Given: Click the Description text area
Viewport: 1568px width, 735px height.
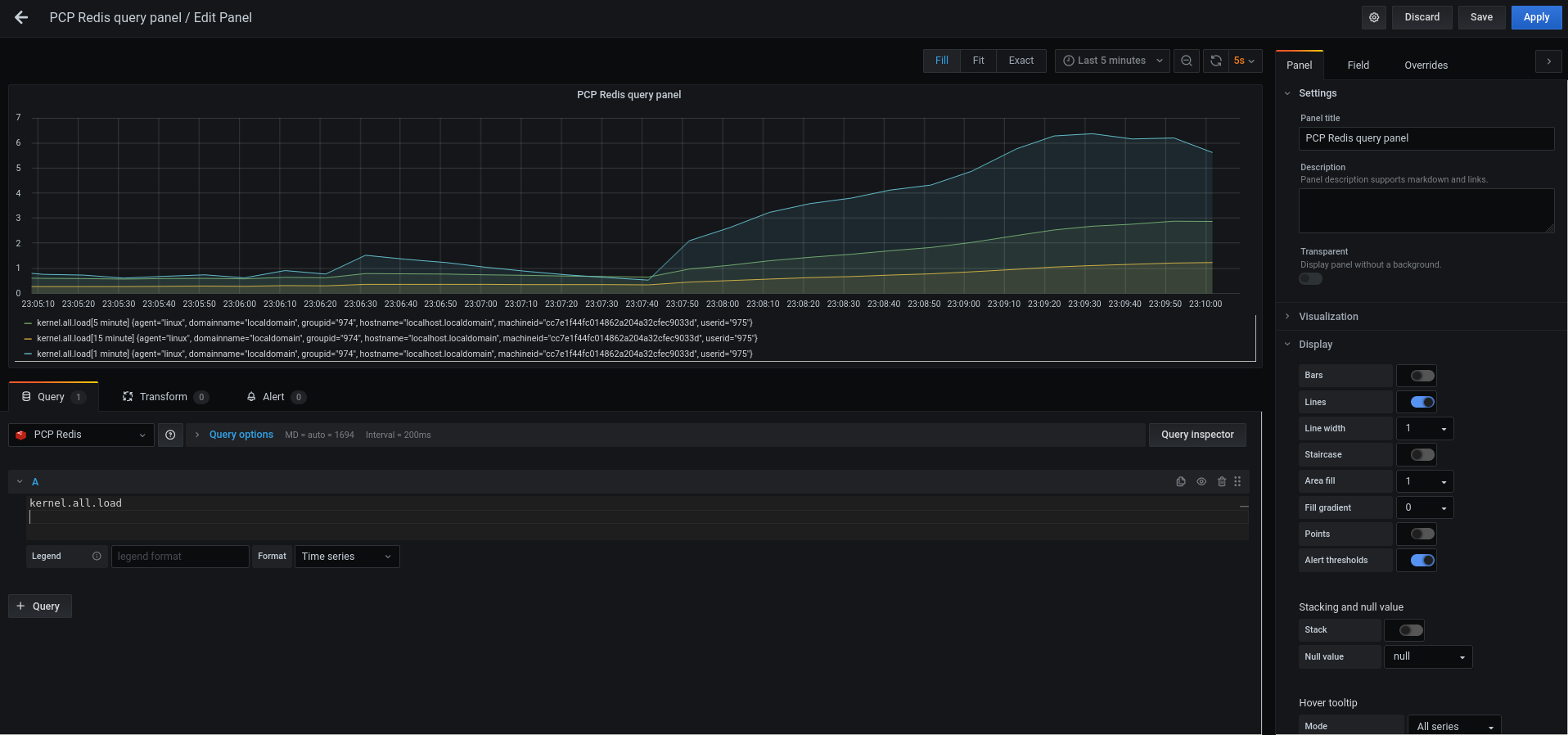Looking at the screenshot, I should 1426,211.
